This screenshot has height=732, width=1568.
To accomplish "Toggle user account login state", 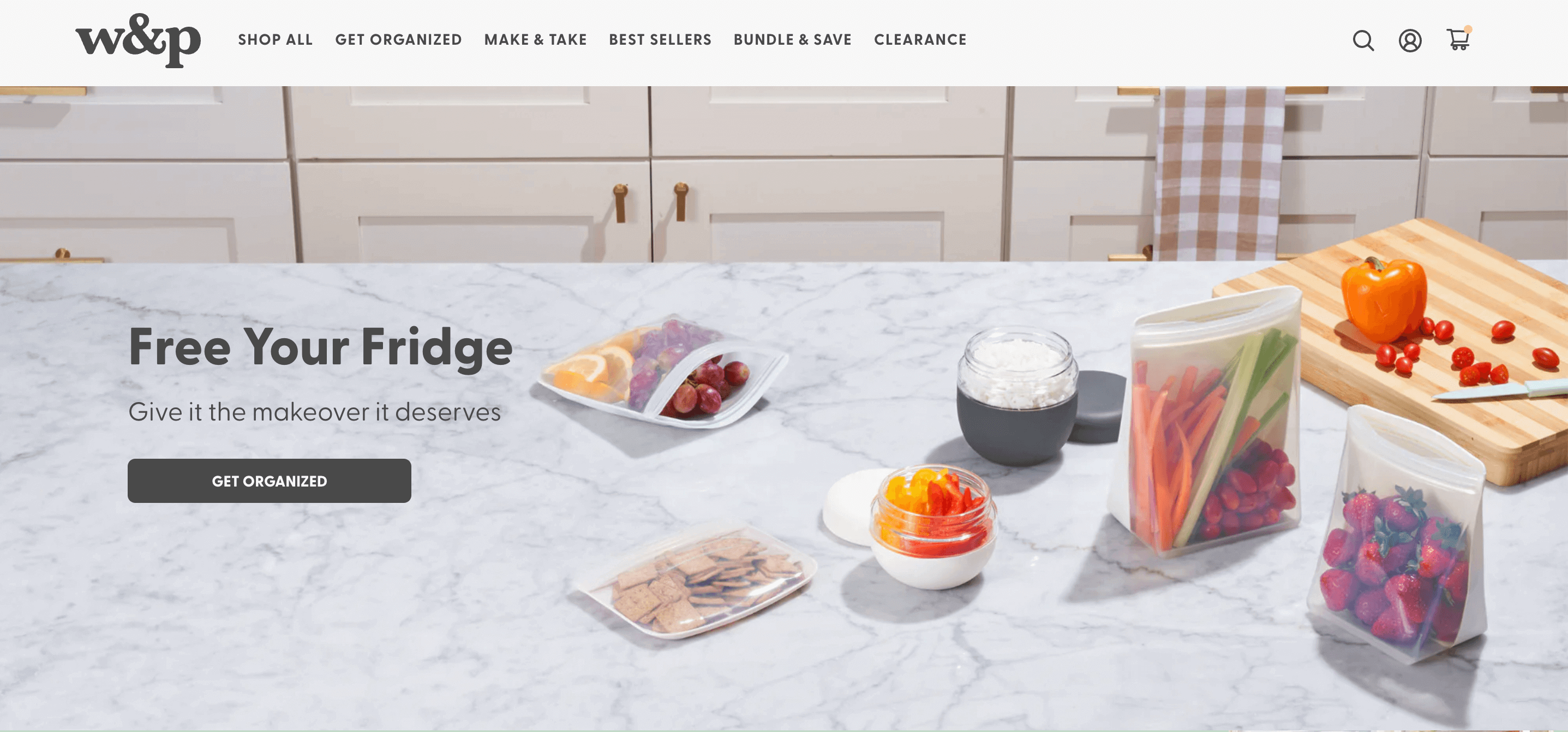I will [x=1410, y=40].
